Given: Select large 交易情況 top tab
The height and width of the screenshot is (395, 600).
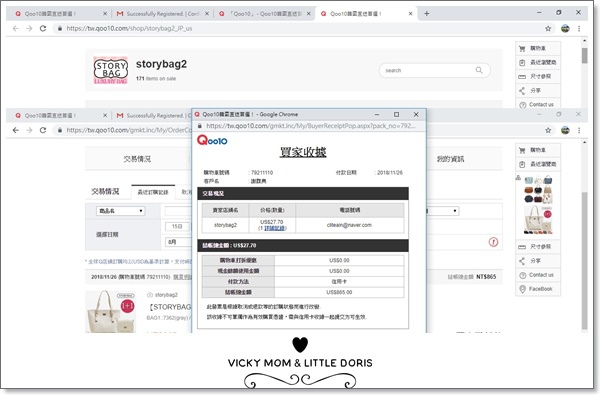Looking at the screenshot, I should (x=137, y=159).
